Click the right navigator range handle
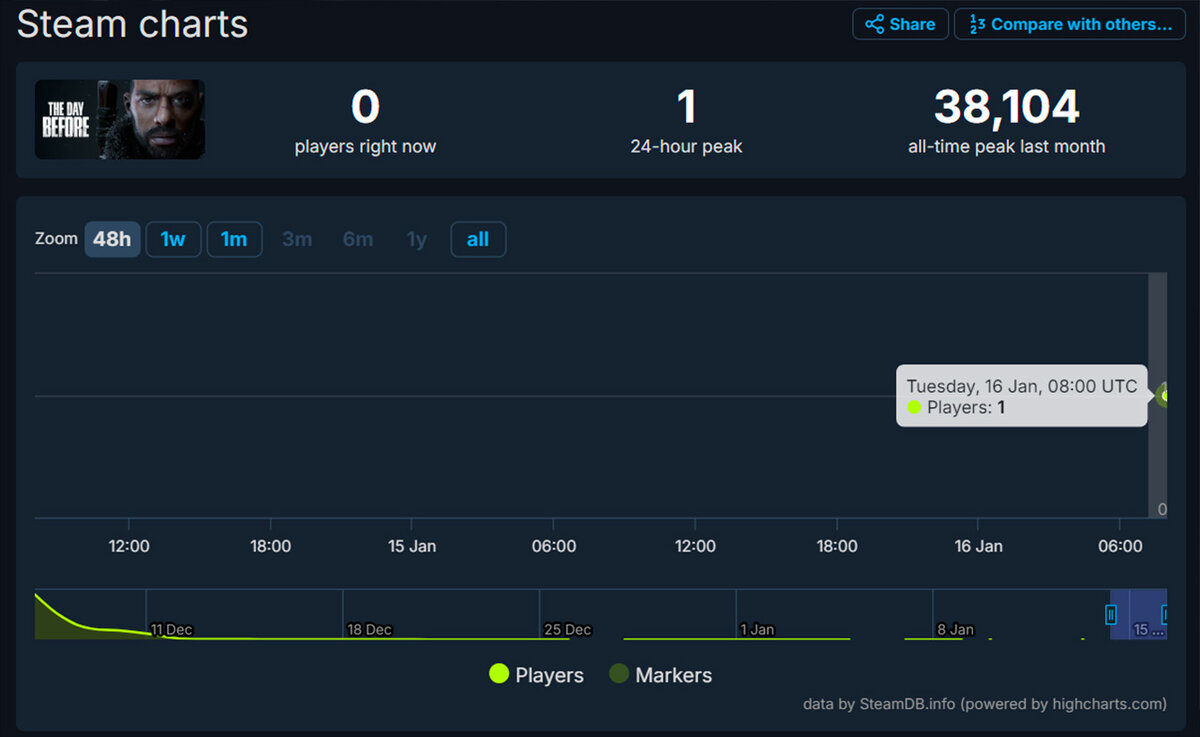 (1165, 614)
